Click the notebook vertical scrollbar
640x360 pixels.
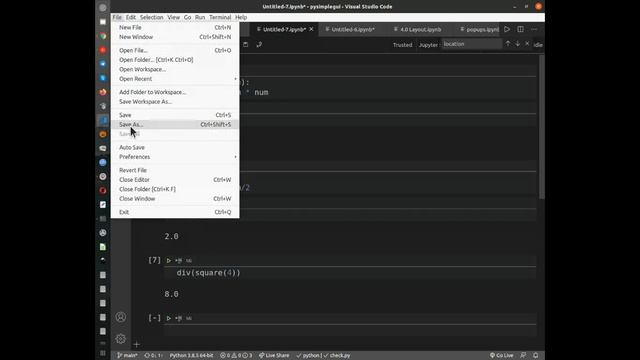[542, 127]
